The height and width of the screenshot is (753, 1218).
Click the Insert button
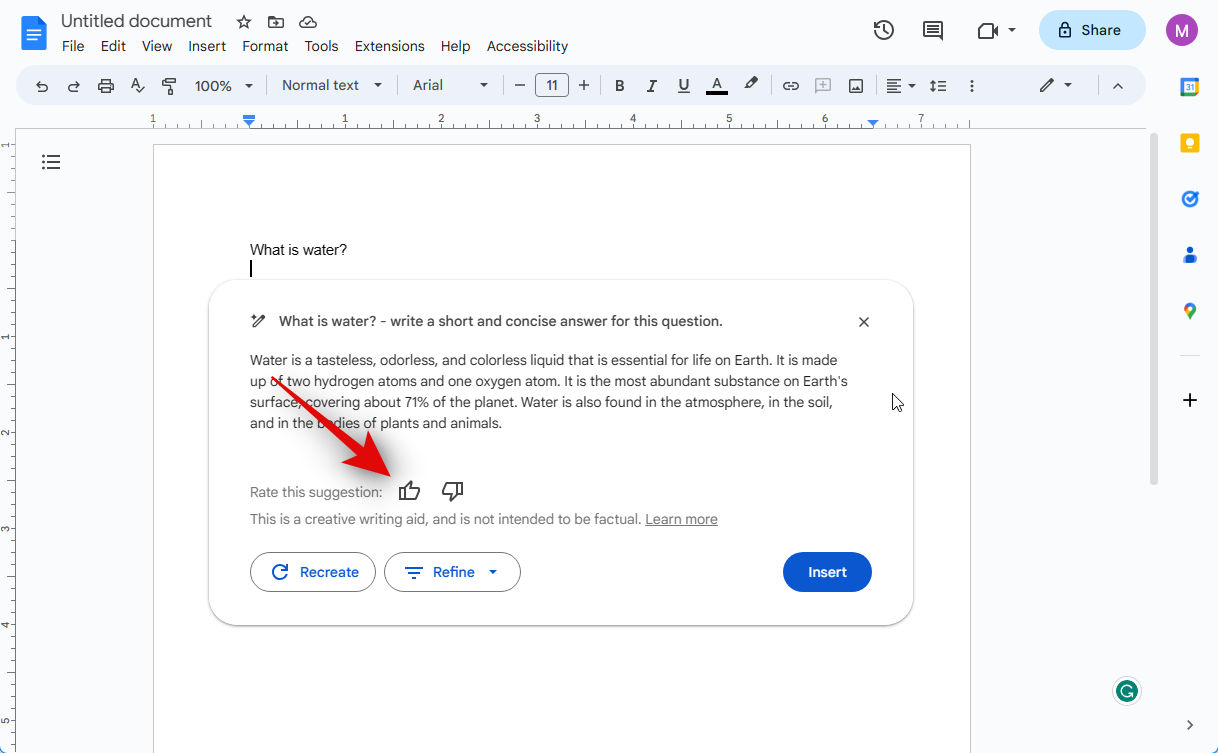coord(827,572)
